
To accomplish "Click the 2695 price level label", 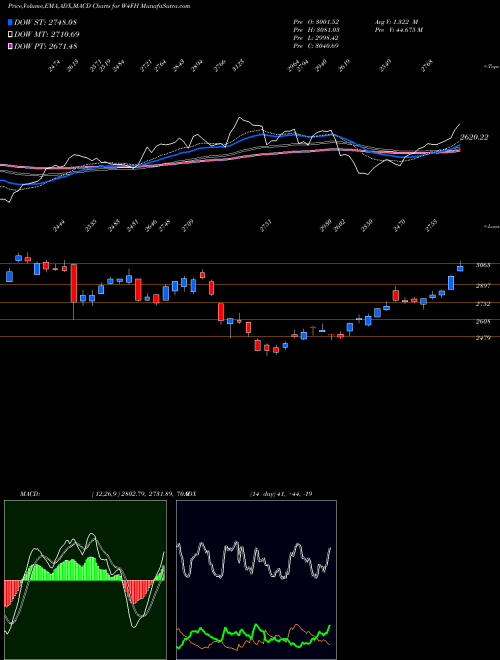I will [x=482, y=322].
